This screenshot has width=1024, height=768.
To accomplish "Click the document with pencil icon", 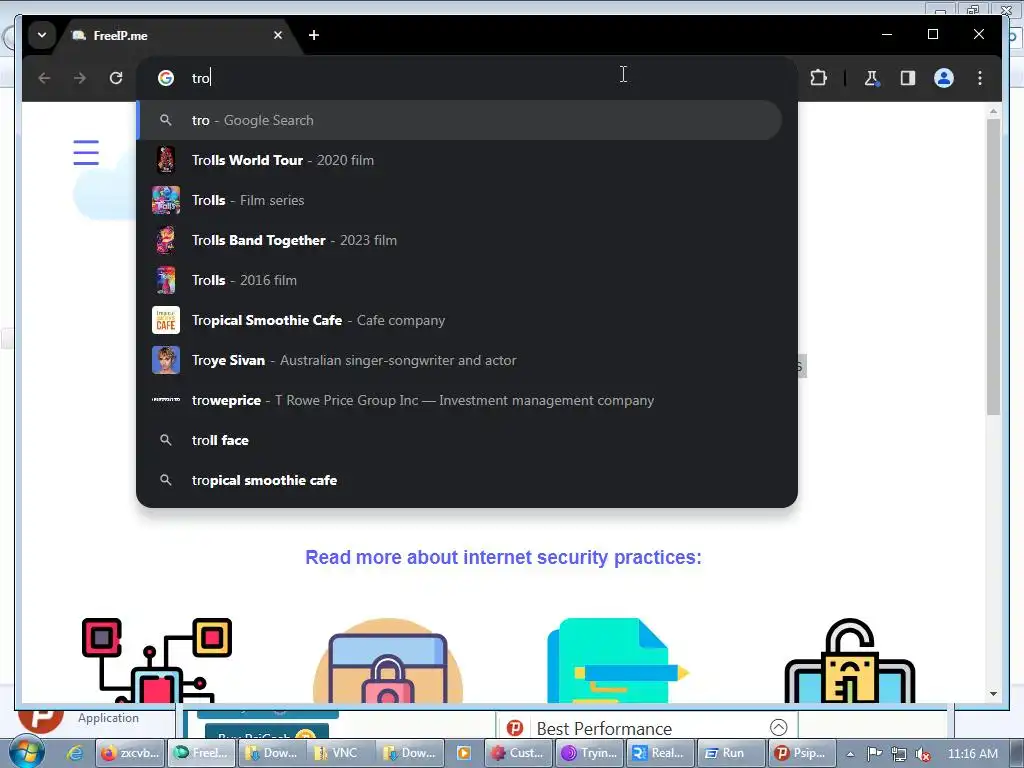I will 618,661.
